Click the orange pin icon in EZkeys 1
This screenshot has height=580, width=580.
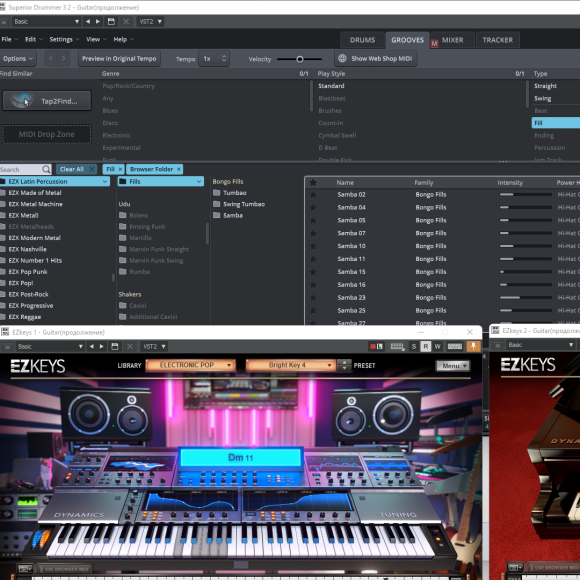click(x=473, y=346)
